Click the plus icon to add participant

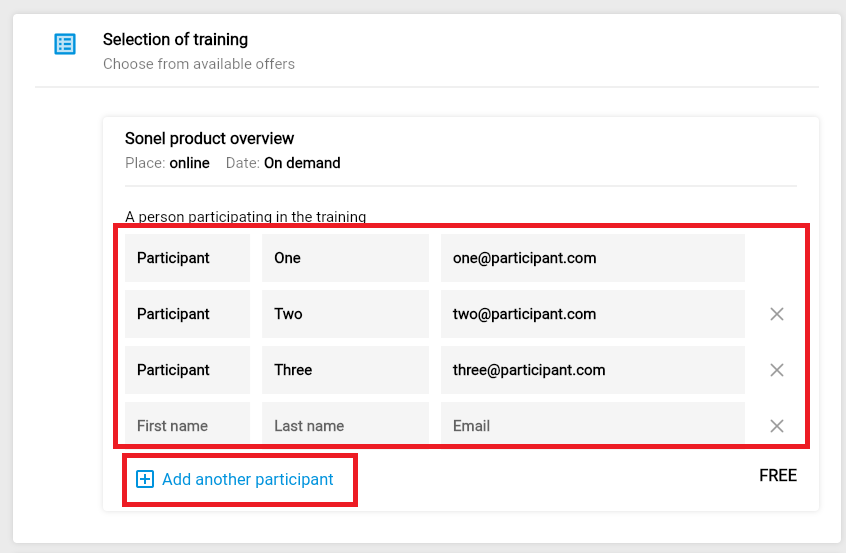point(145,480)
